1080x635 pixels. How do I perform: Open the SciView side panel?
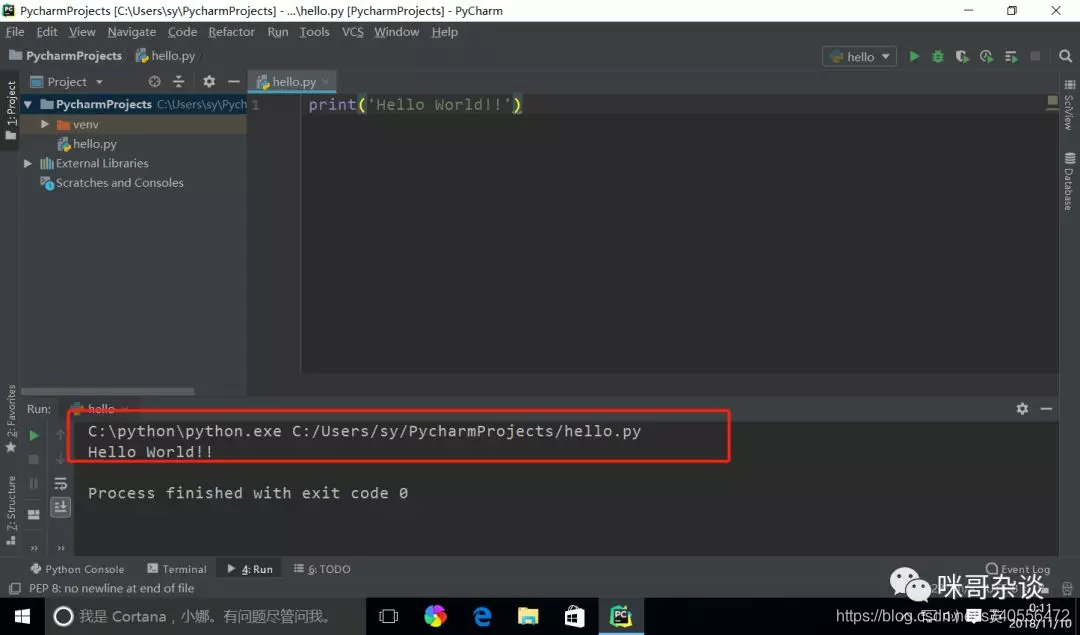1069,105
